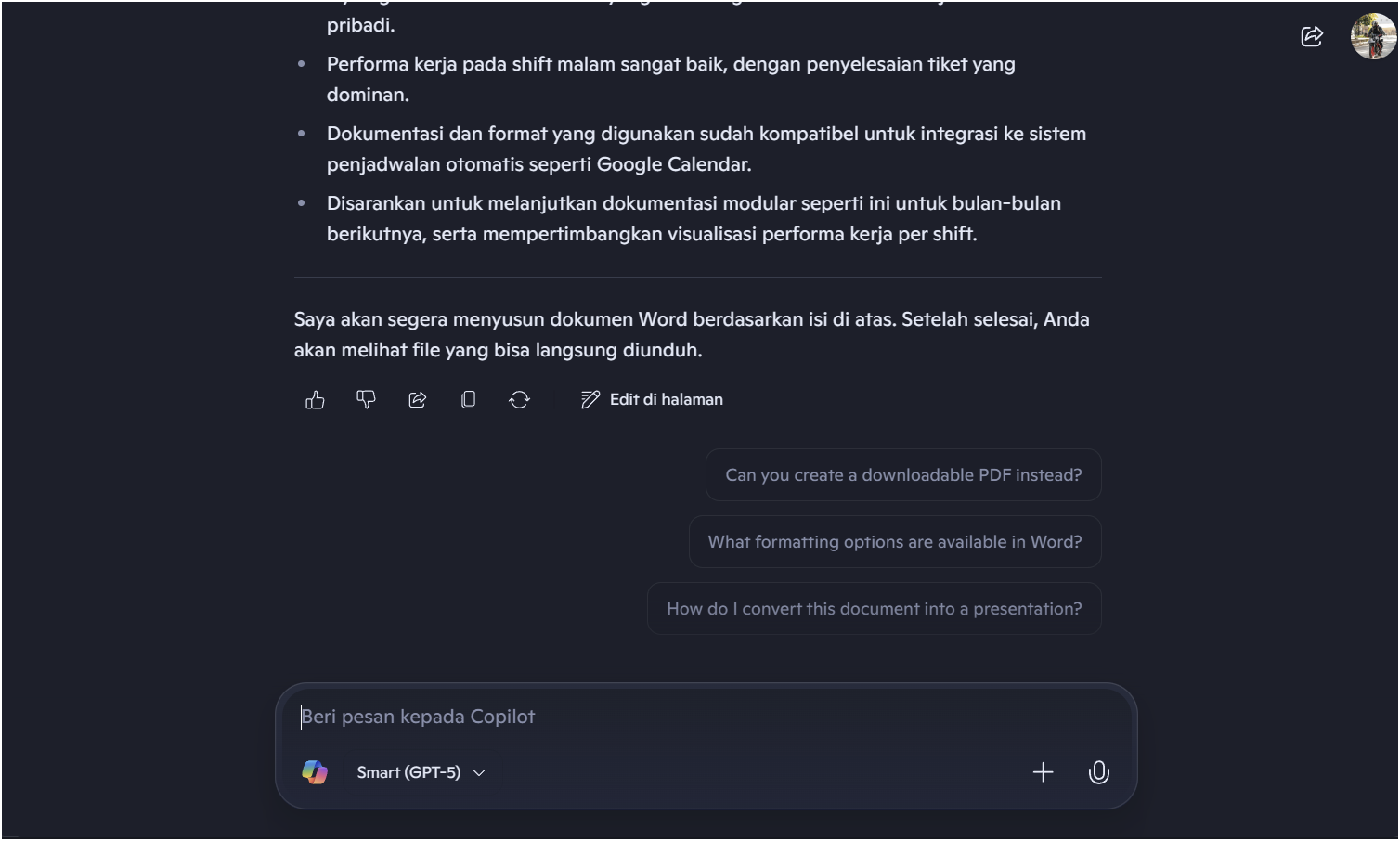Image resolution: width=1400 pixels, height=841 pixels.
Task: Copy the response with the copy icon
Action: [x=468, y=400]
